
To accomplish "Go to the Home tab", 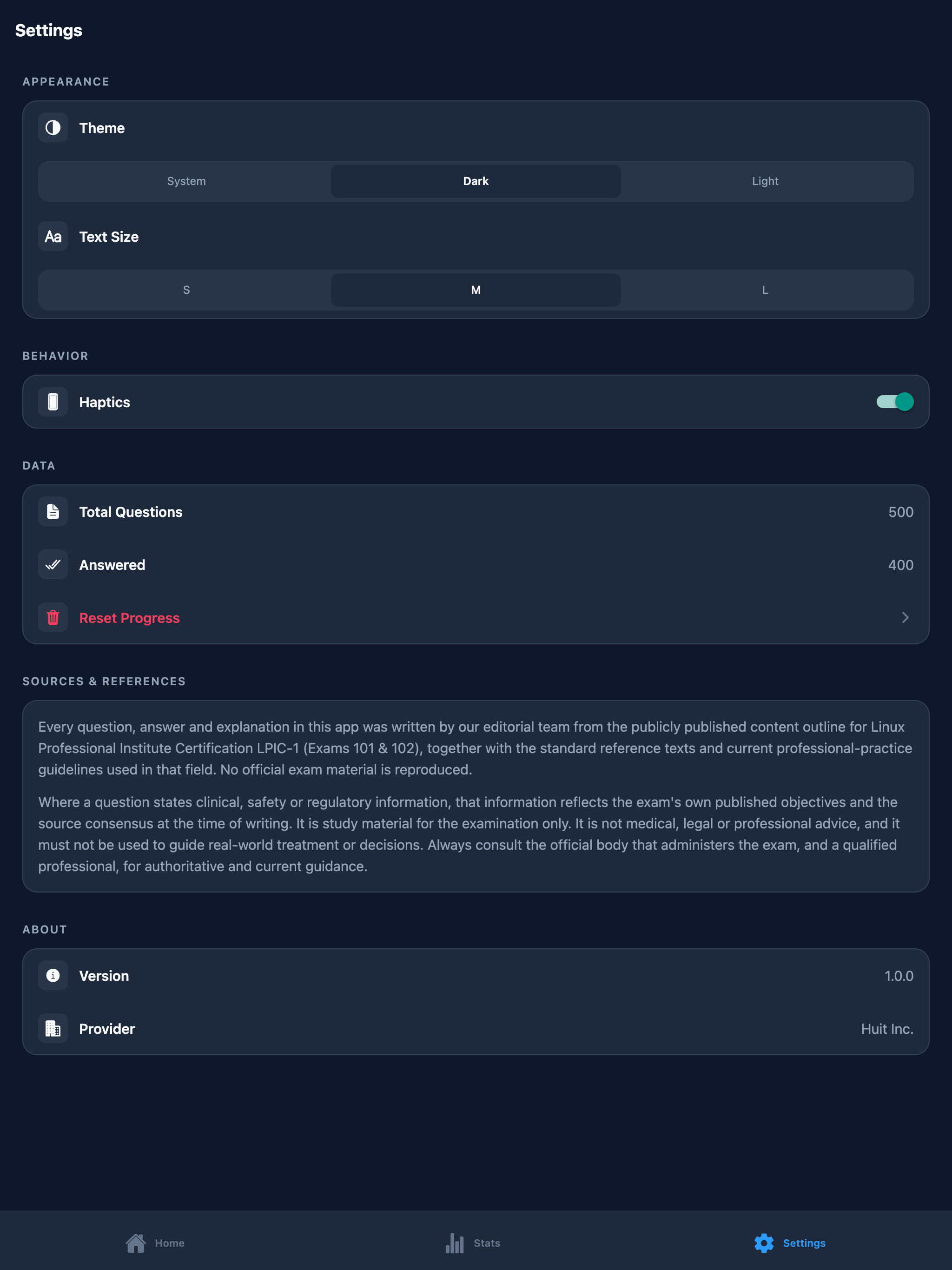I will tap(155, 1243).
